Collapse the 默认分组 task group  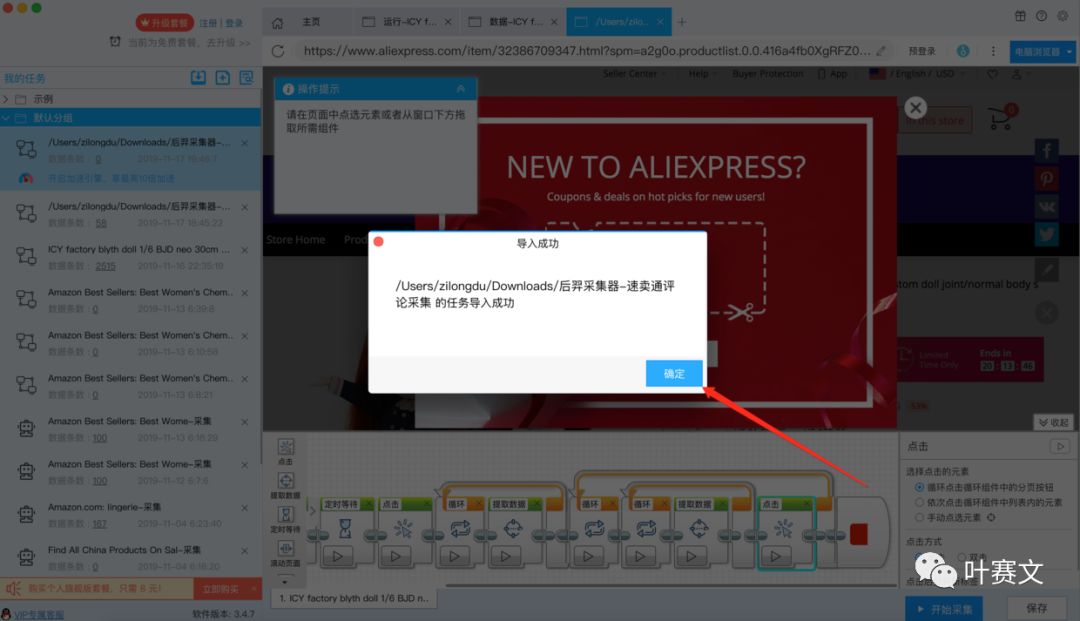click(8, 117)
